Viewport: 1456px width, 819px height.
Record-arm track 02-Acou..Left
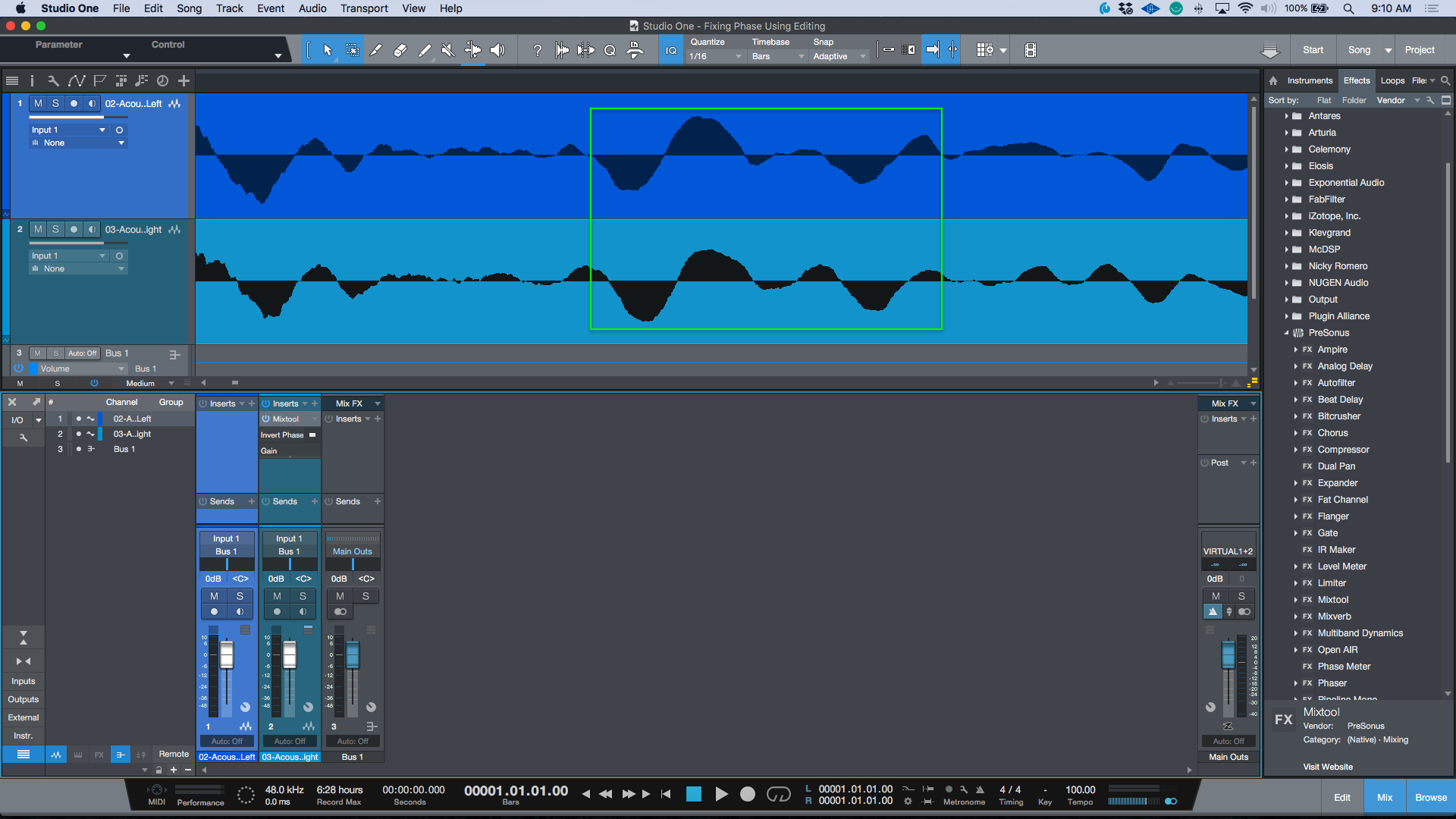tap(74, 103)
